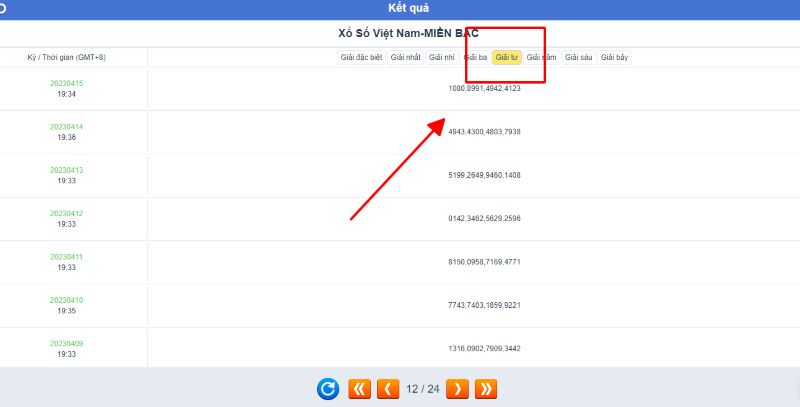Screen dimensions: 800x407
Task: Select draw 20230410 link
Action: pyautogui.click(x=67, y=300)
